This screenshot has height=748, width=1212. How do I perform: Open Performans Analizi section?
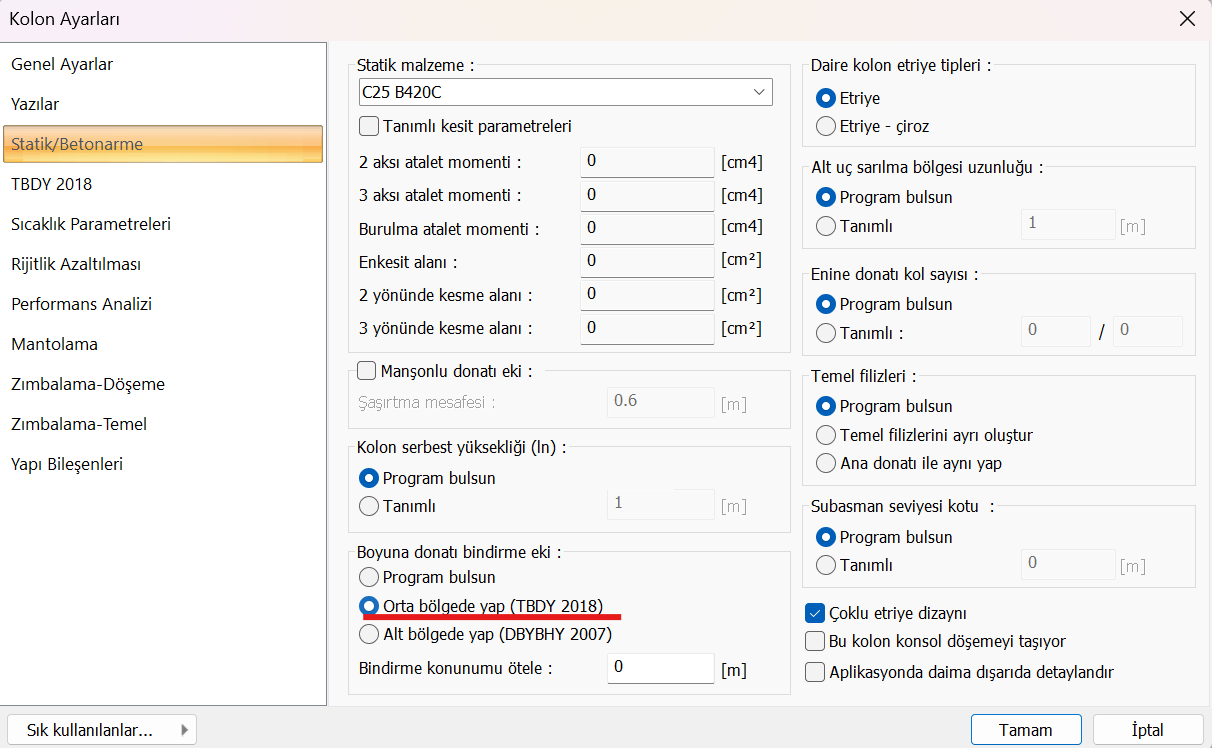pyautogui.click(x=163, y=304)
